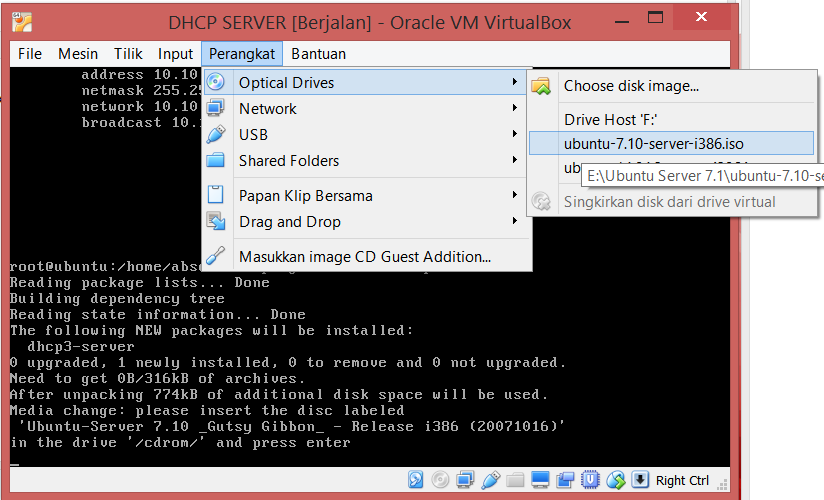Viewport: 824px width, 500px height.
Task: Click the Right Ctrl host key label
Action: 682,480
